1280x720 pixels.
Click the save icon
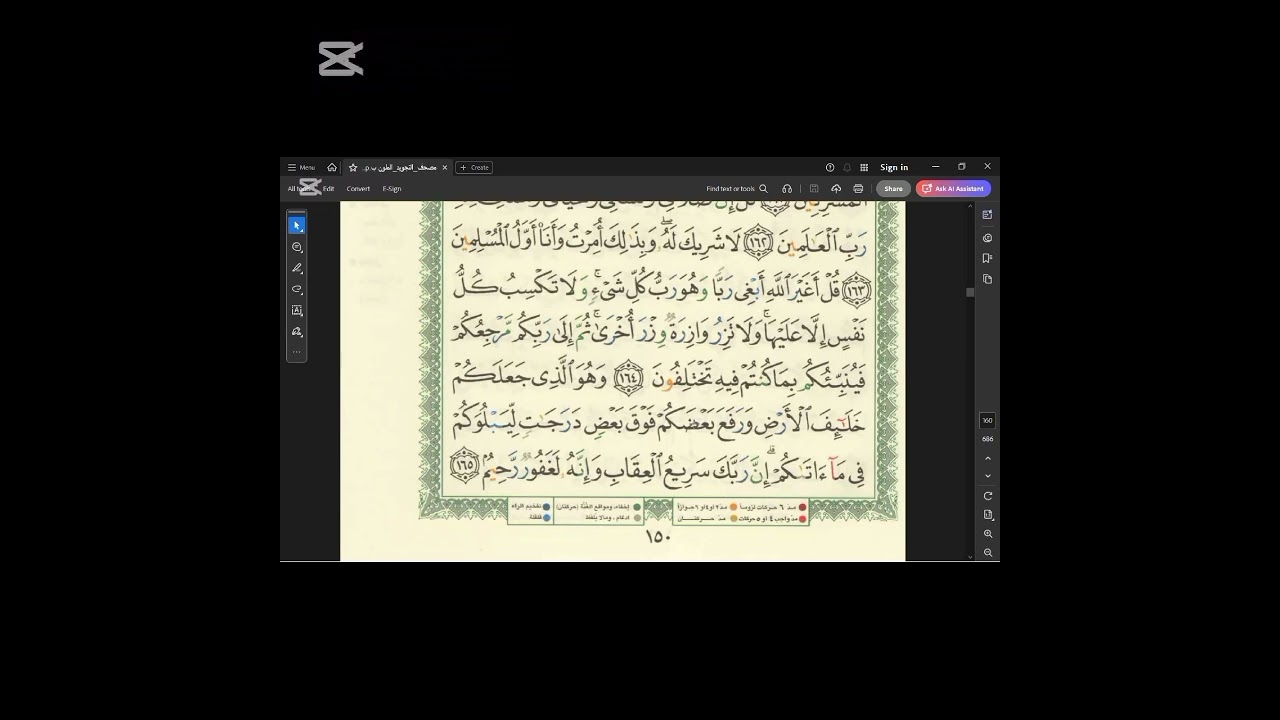pyautogui.click(x=814, y=188)
